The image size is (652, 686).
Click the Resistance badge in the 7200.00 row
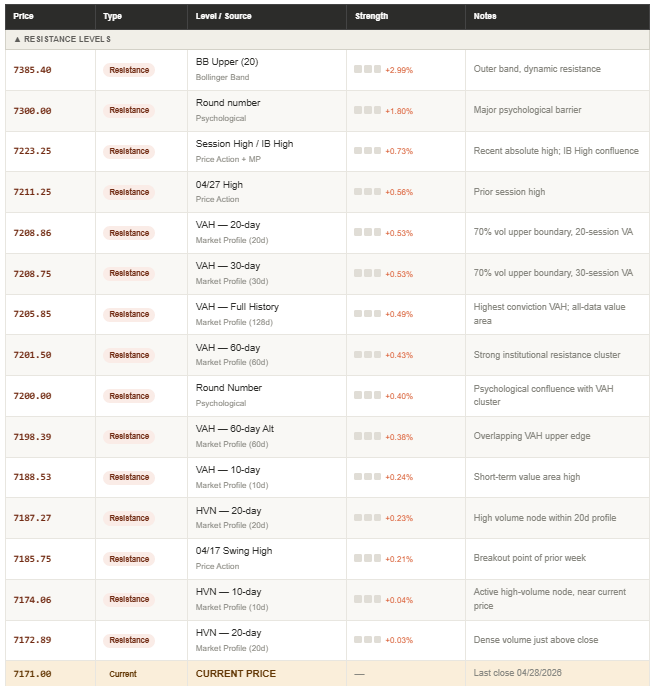pos(129,396)
